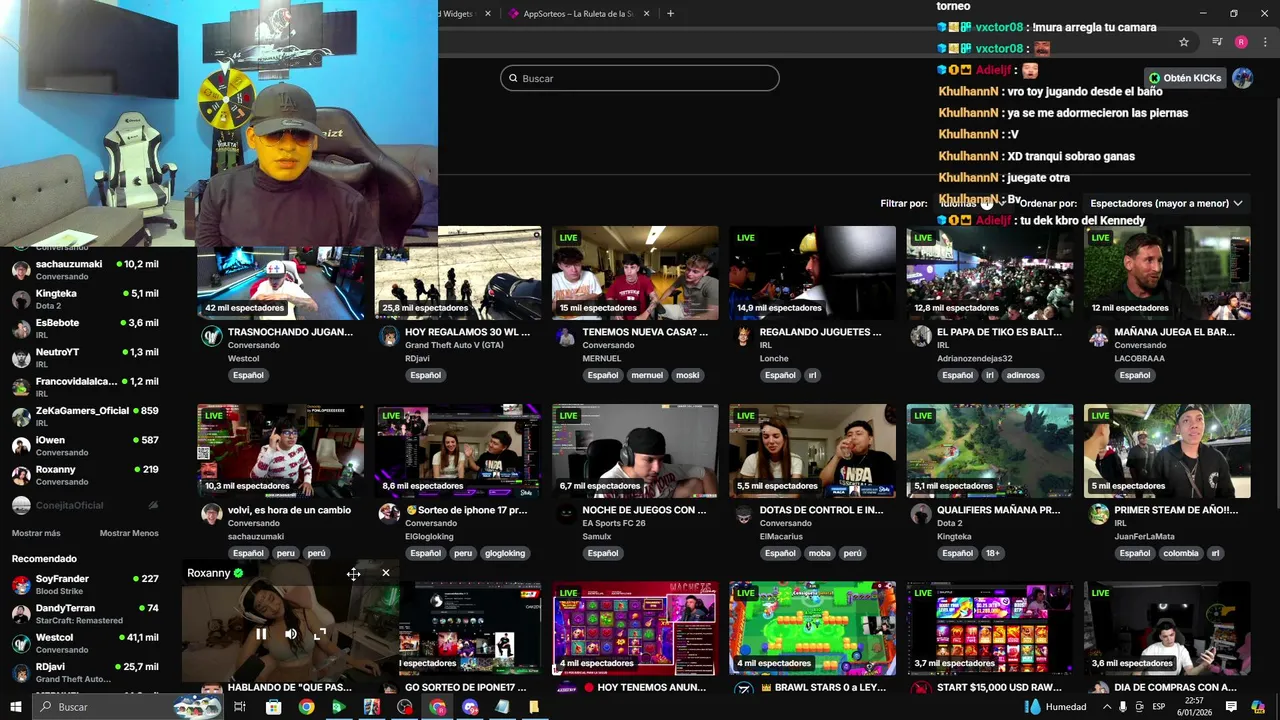Open the Chrome profile avatar R
Viewport: 1280px width, 720px height.
1241,42
